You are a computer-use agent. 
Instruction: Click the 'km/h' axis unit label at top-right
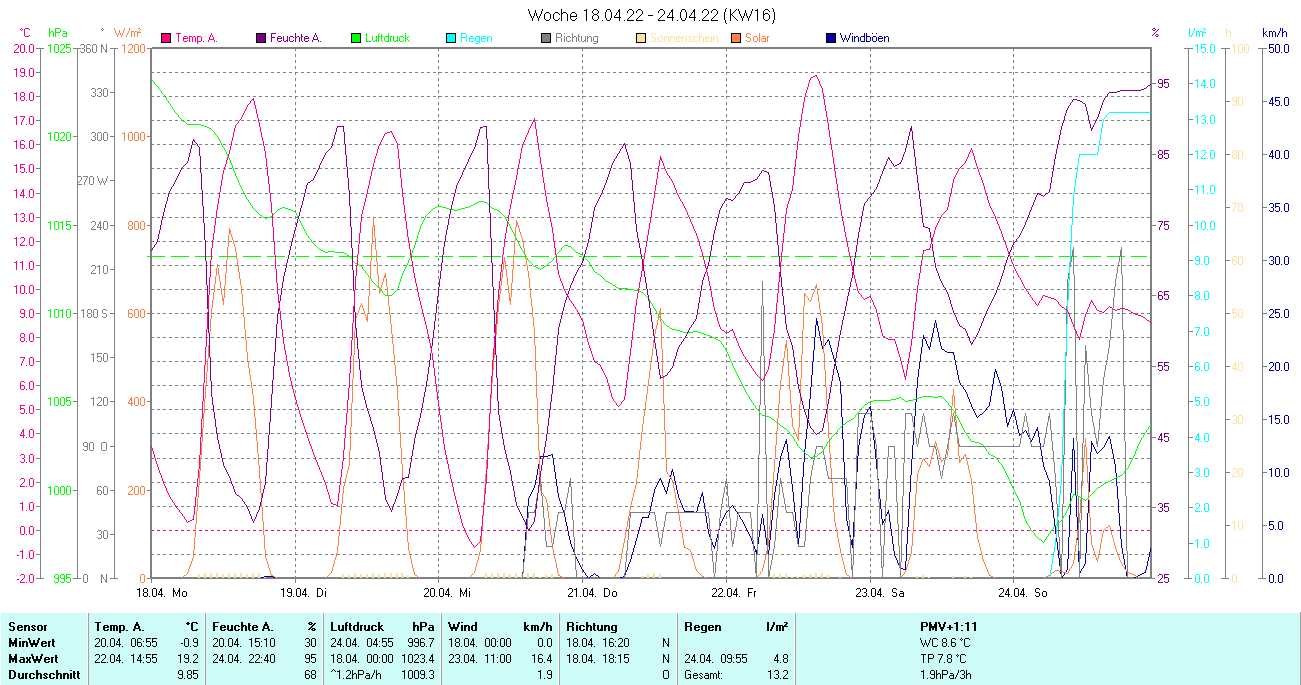pos(1274,33)
